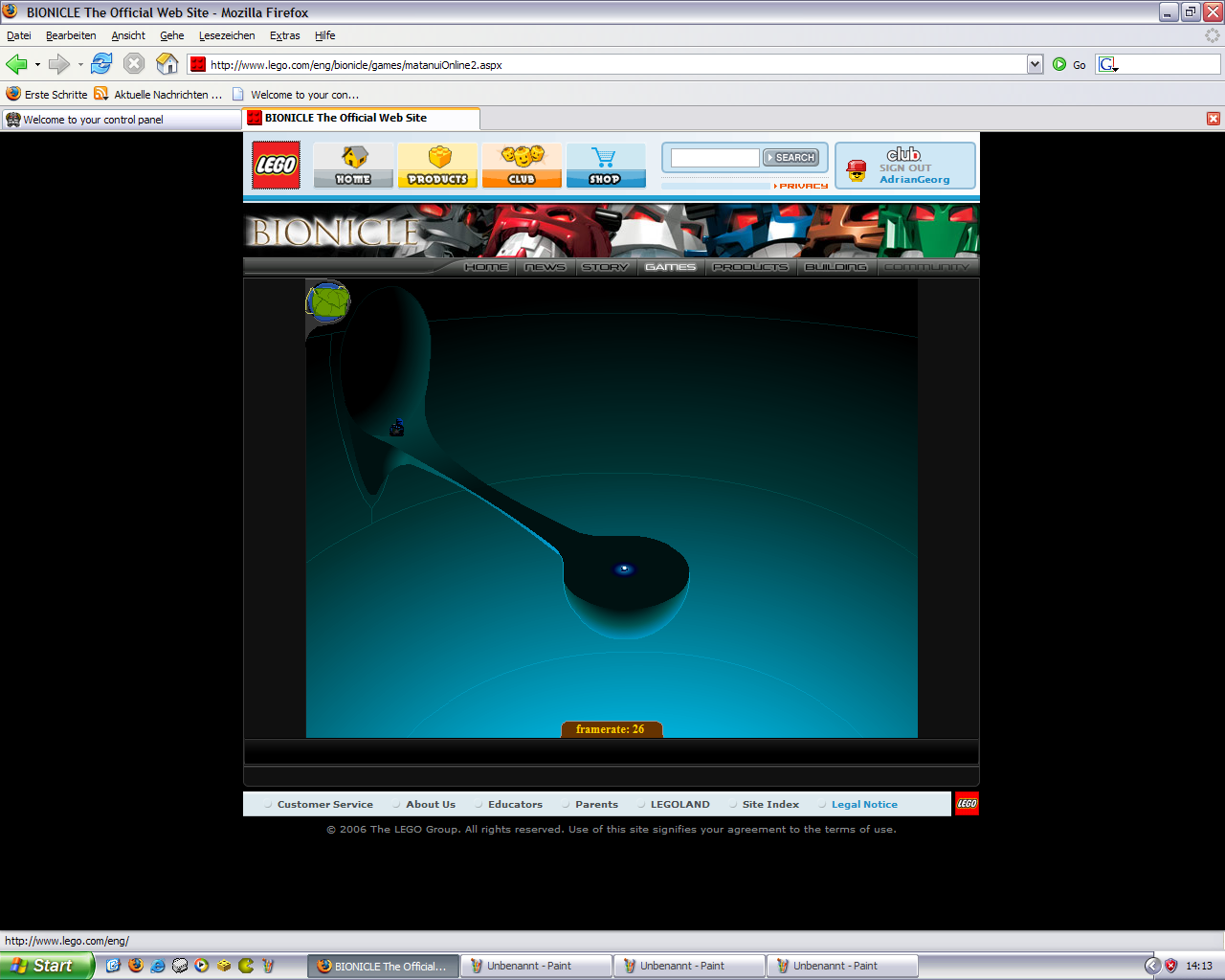Open PRODUCTS in the Bionicle navigation bar
Screen dimensions: 1225x980
[750, 267]
